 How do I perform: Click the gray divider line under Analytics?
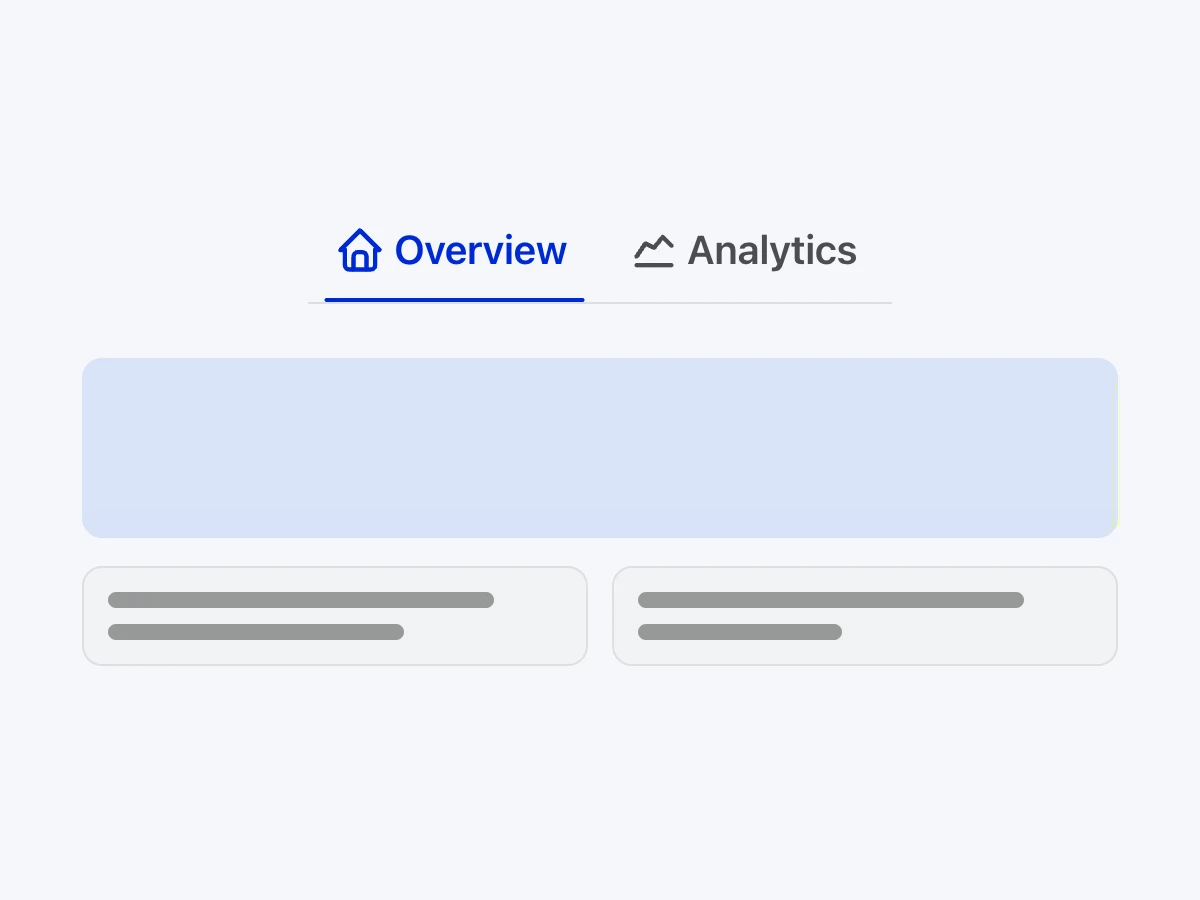738,302
